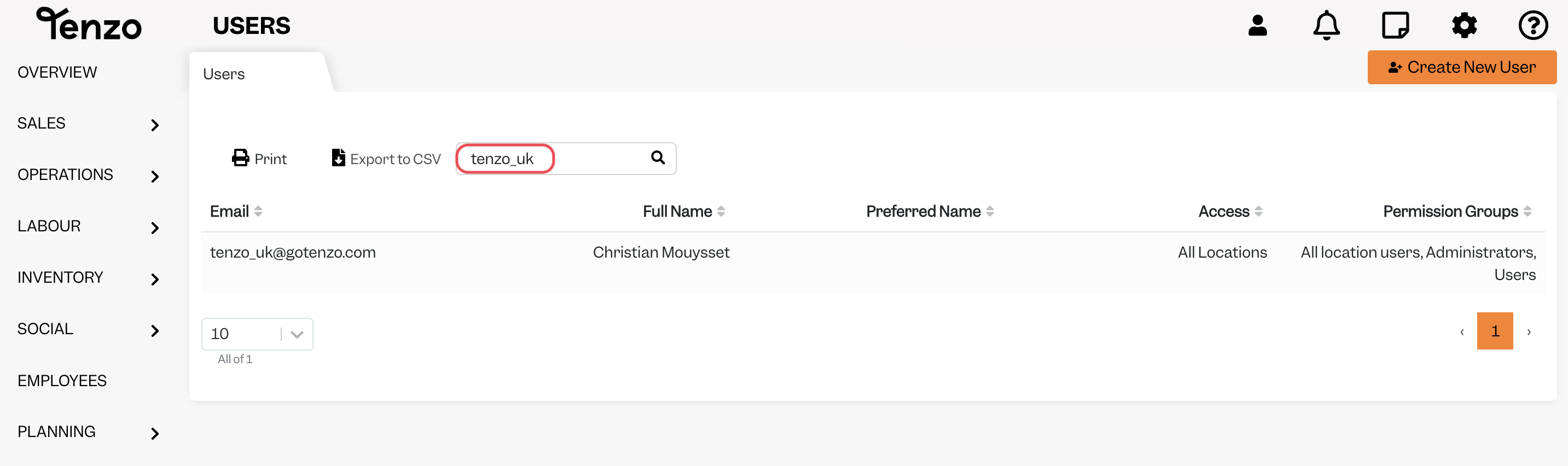Image resolution: width=1568 pixels, height=466 pixels.
Task: Open the help question mark icon
Action: click(1532, 26)
